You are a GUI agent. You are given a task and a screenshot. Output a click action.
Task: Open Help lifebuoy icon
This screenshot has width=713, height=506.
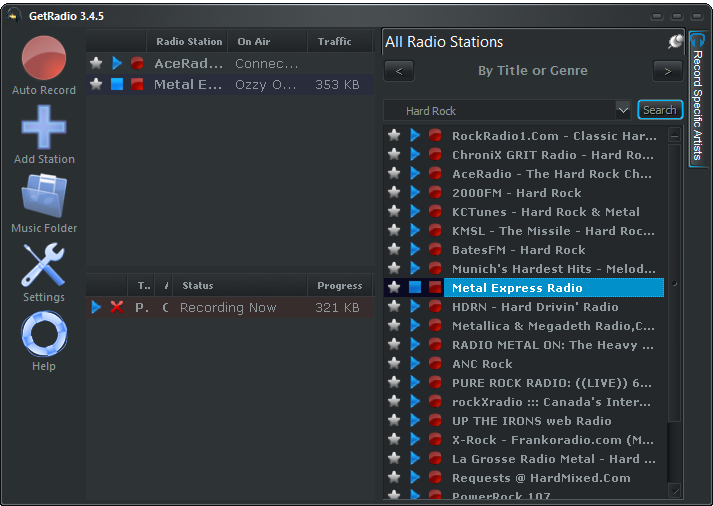(x=44, y=334)
